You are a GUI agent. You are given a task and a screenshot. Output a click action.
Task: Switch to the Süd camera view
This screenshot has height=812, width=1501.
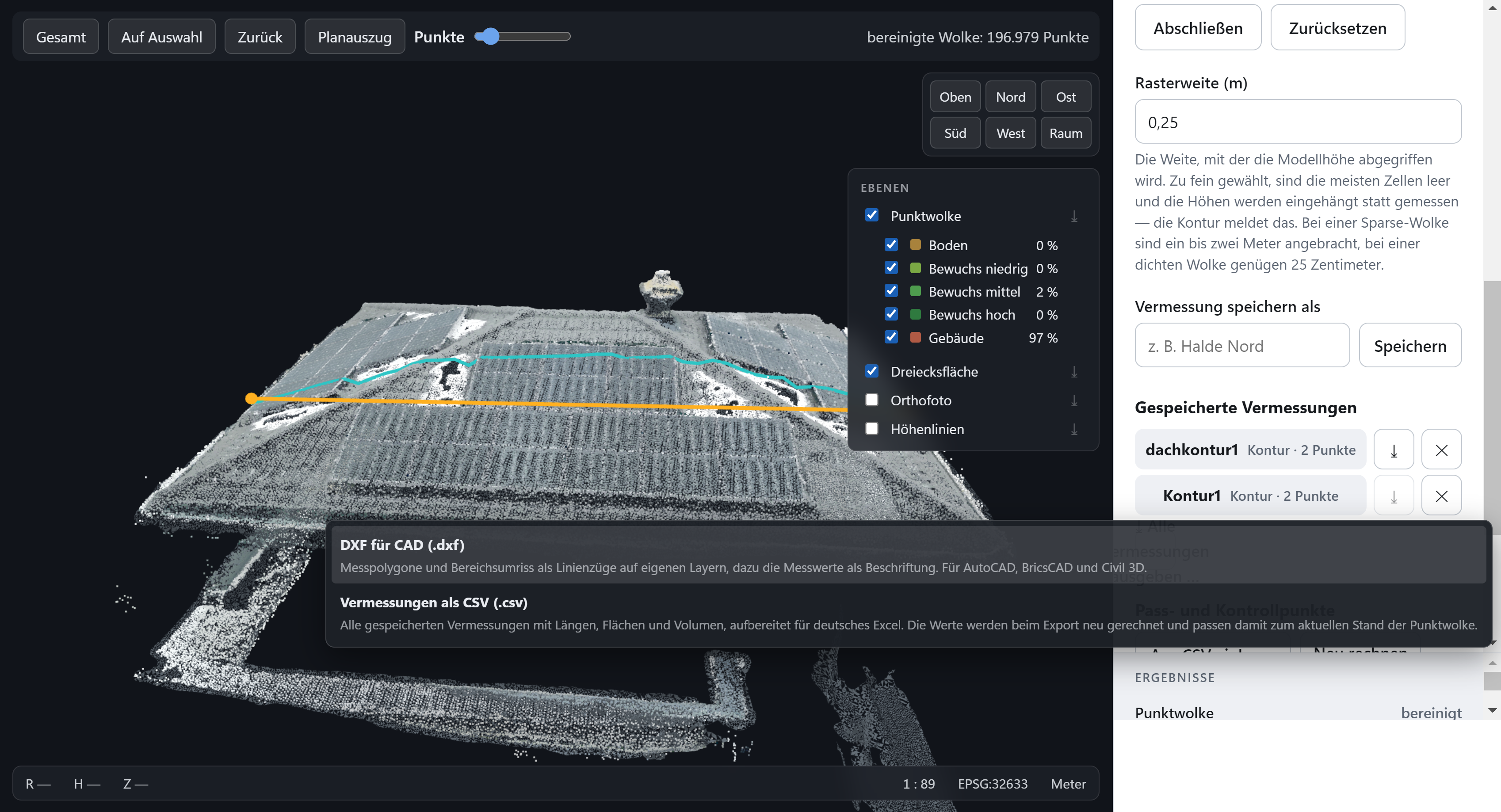point(955,133)
